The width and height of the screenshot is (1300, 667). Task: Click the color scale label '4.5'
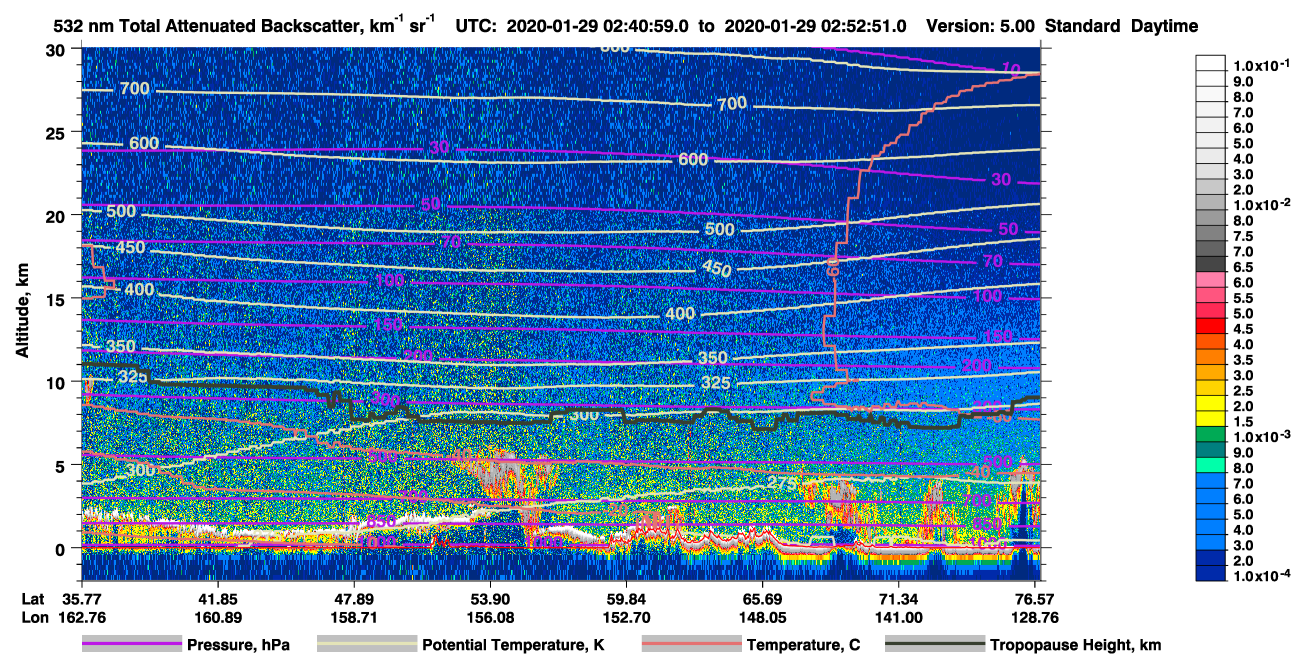tap(1243, 329)
